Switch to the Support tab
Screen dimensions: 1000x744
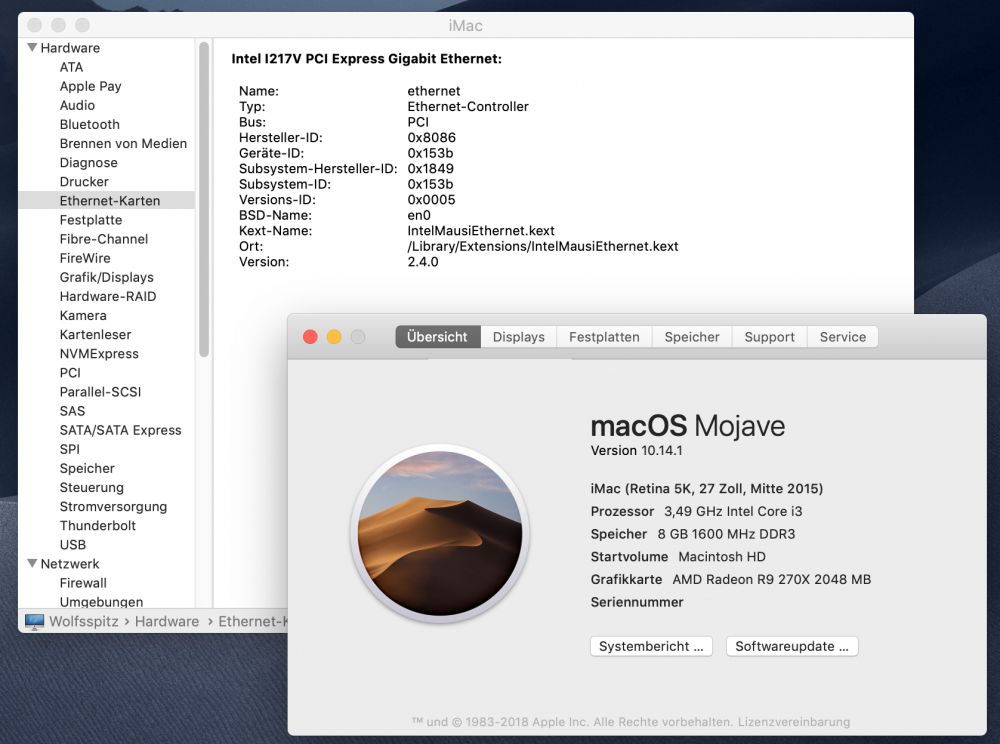click(770, 337)
